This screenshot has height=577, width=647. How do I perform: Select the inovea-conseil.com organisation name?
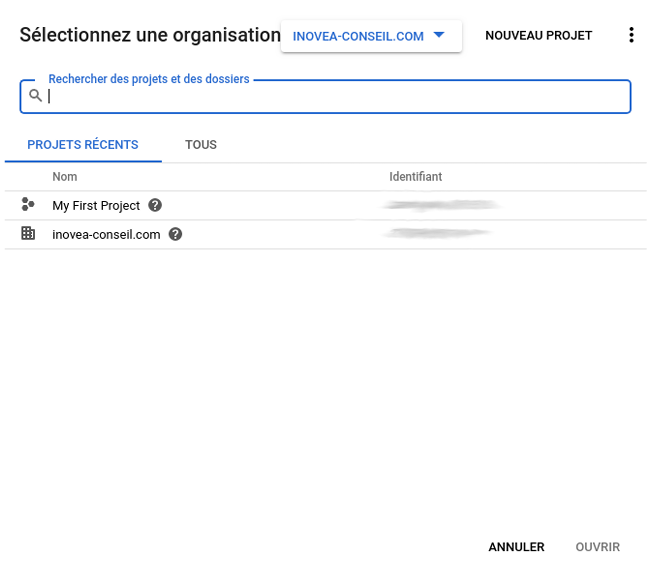[x=106, y=235]
